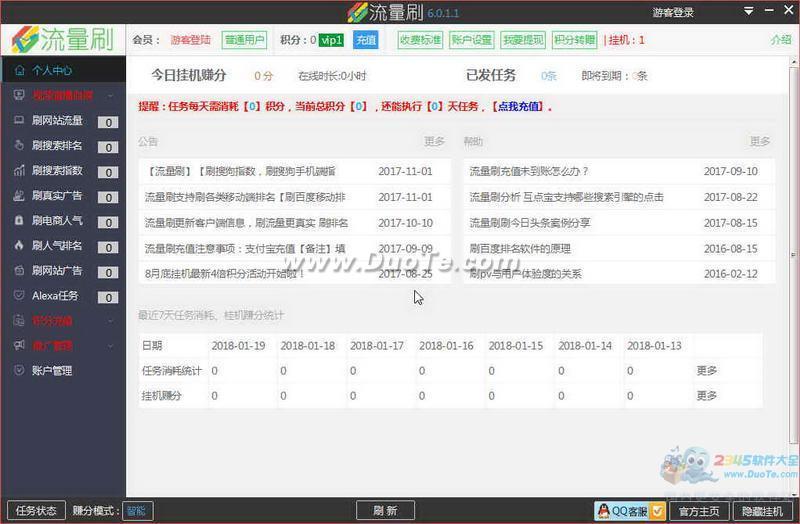
Task: Open help item 流量刷充值未到账怎么办
Action: pos(529,171)
